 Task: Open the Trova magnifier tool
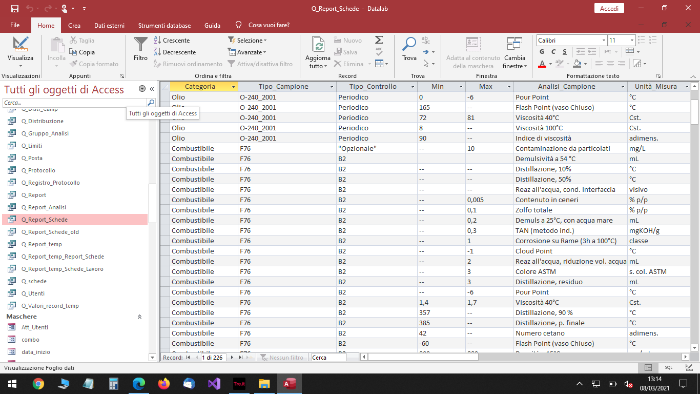(409, 49)
